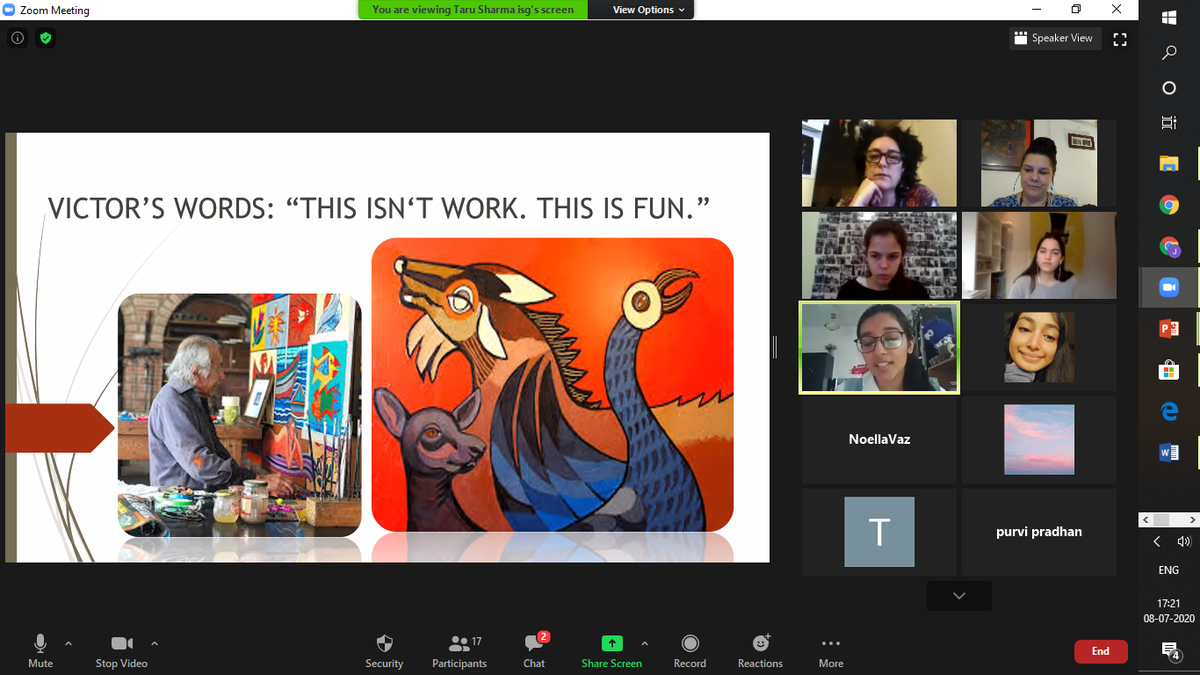This screenshot has height=675, width=1200.
Task: Select the highlighted active speaker video tile
Action: (879, 347)
